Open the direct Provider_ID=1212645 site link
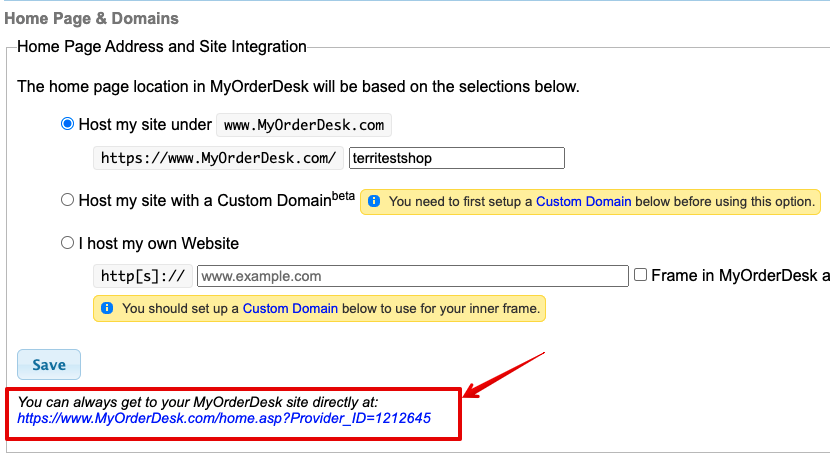 [224, 418]
